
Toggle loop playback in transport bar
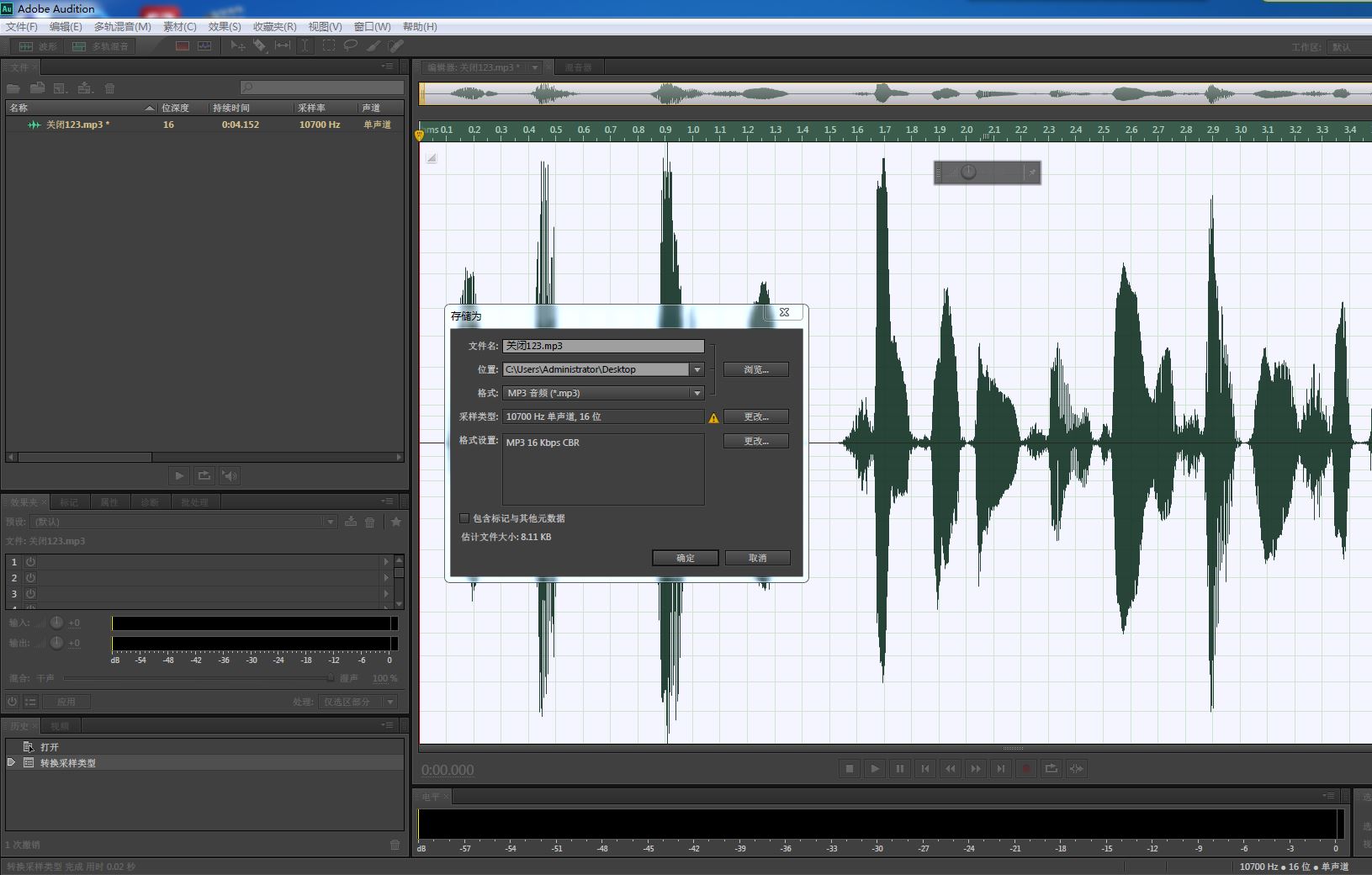pyautogui.click(x=1051, y=768)
